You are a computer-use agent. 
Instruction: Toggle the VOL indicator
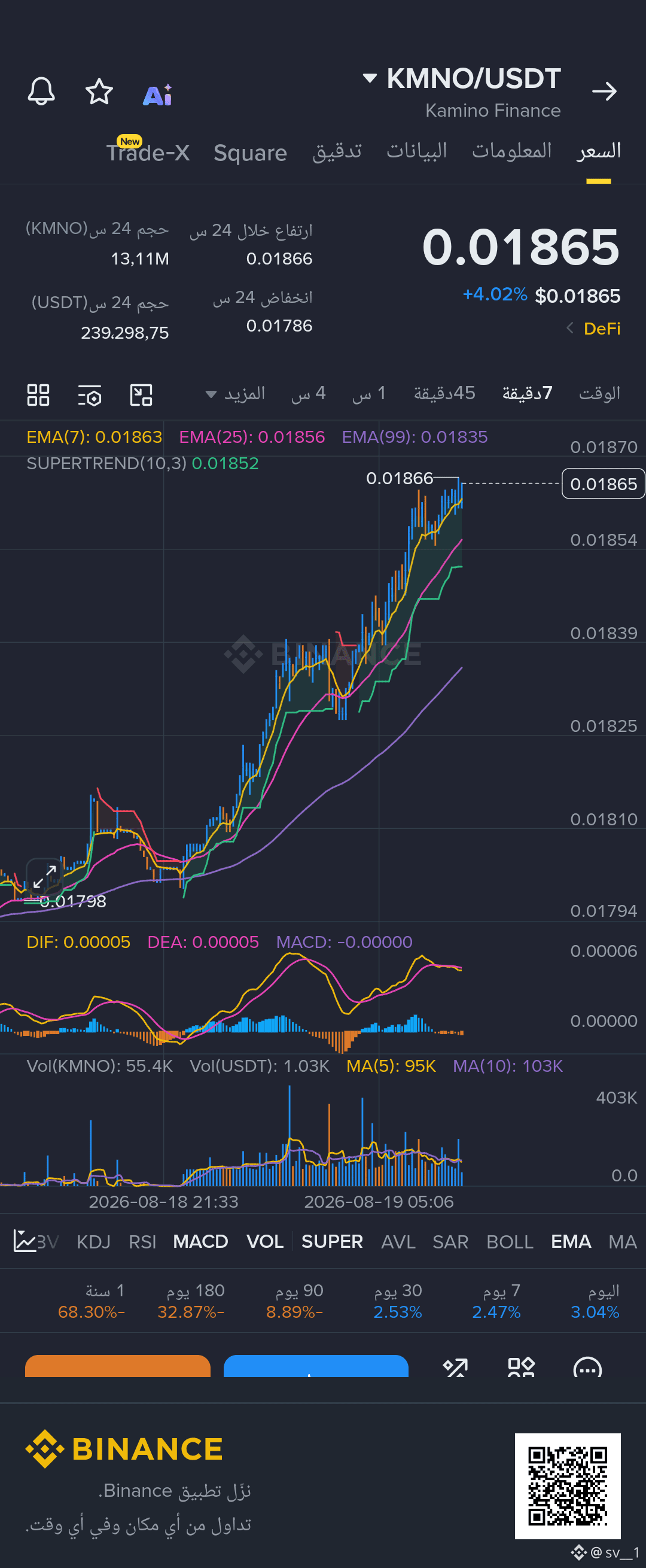[x=265, y=1242]
